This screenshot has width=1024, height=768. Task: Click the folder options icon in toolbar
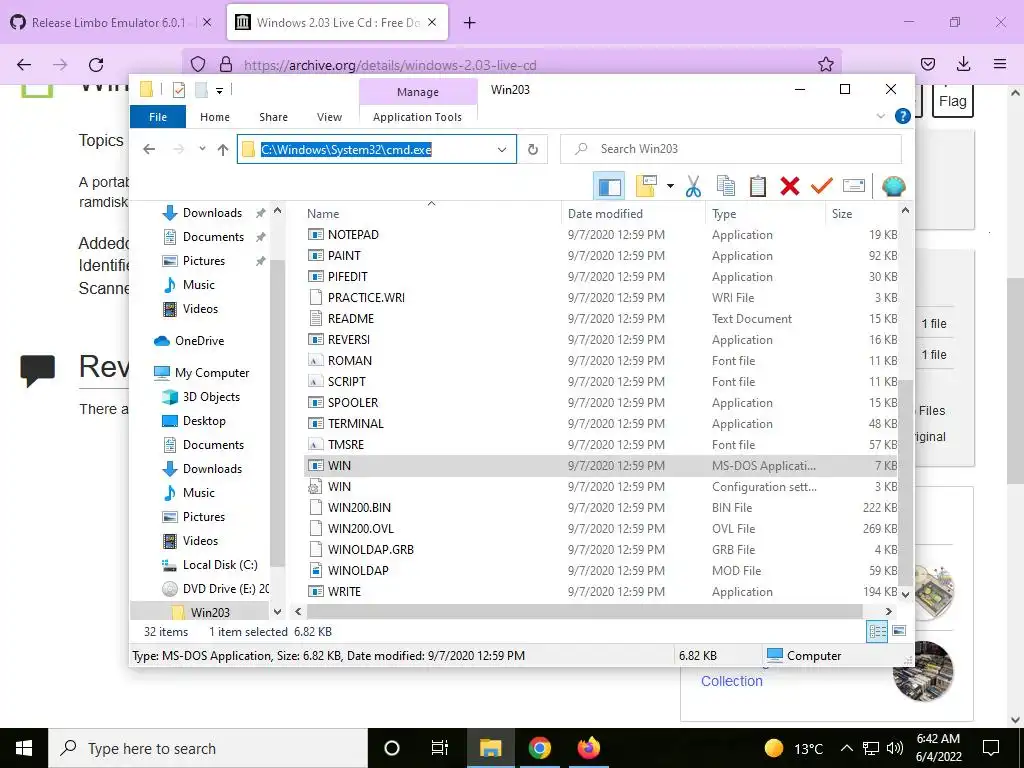click(x=646, y=187)
